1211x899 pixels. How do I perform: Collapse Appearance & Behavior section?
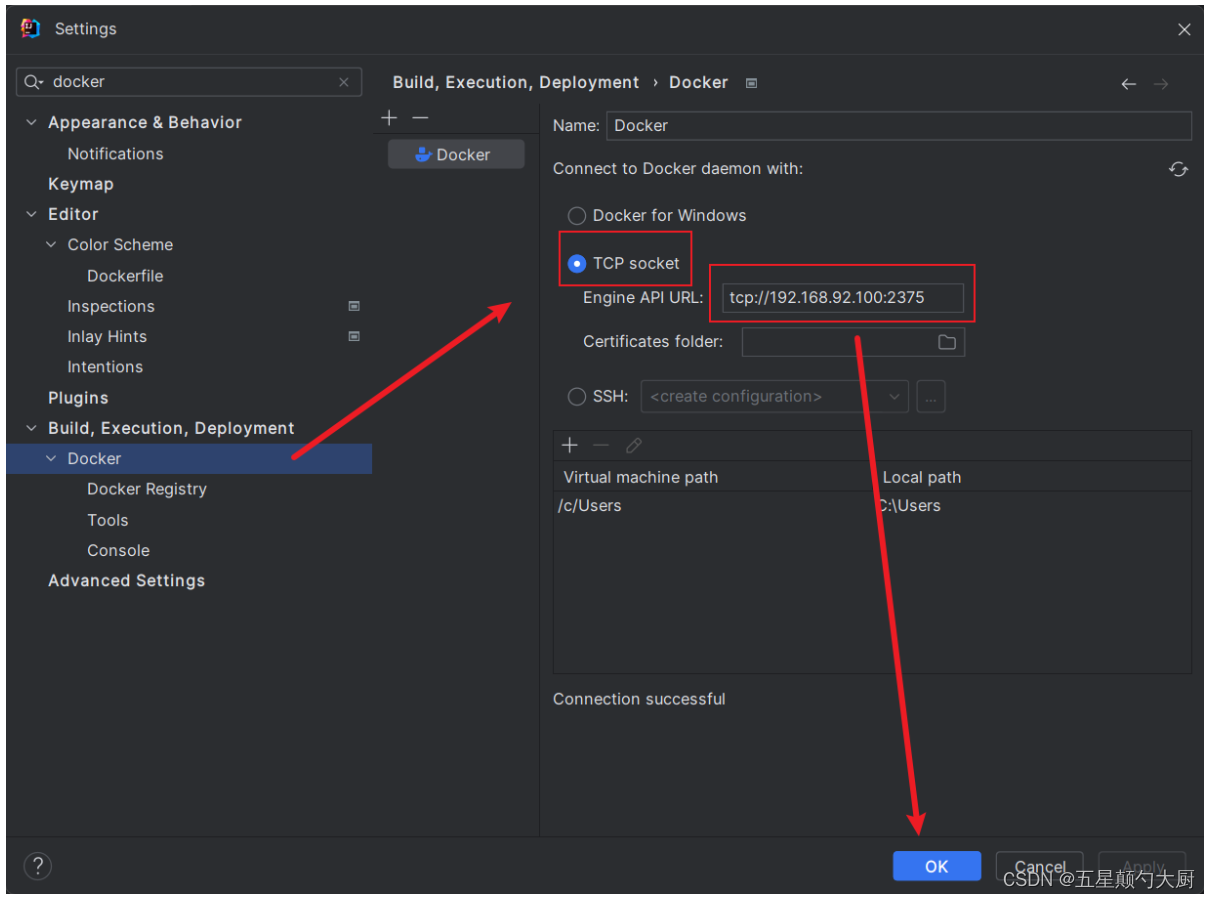(31, 121)
